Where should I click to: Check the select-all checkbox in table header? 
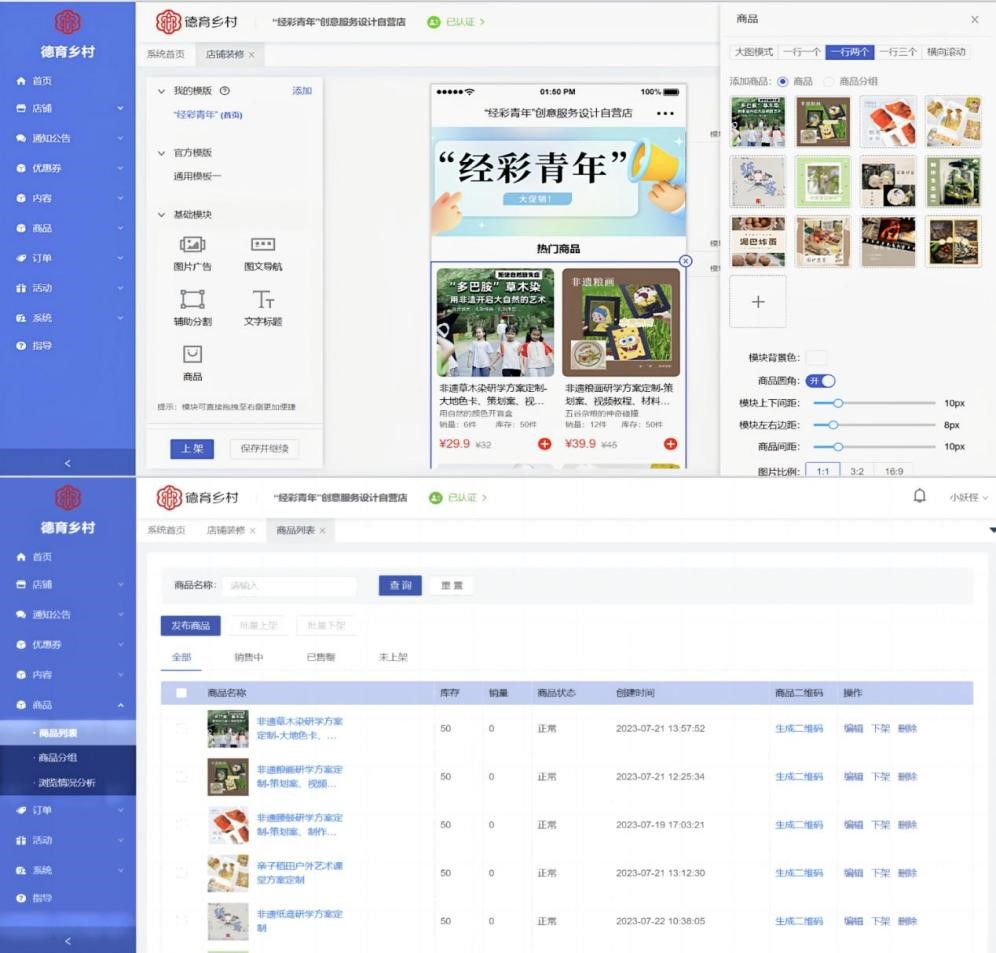pos(181,693)
